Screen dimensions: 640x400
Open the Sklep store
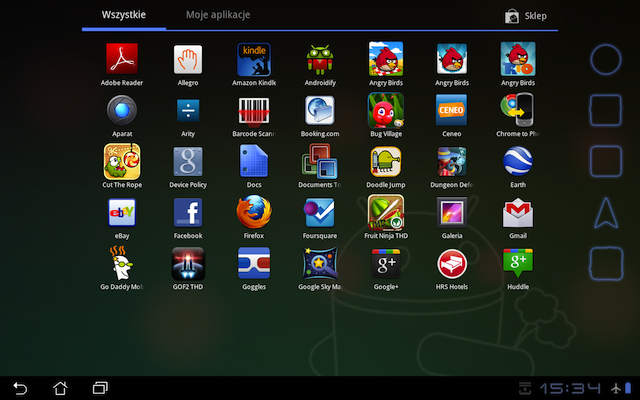[x=526, y=16]
